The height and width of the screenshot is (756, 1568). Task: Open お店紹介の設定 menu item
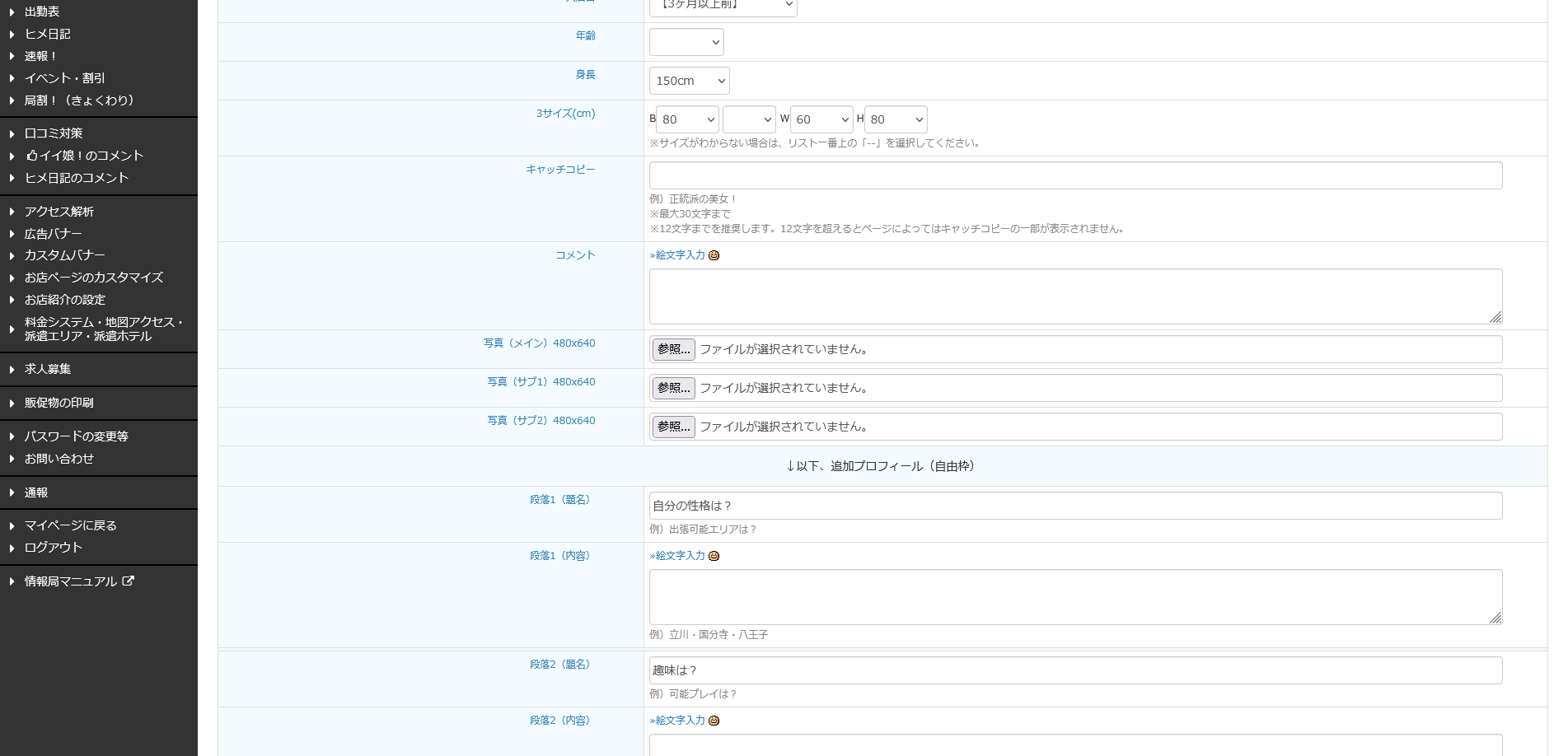(x=65, y=300)
